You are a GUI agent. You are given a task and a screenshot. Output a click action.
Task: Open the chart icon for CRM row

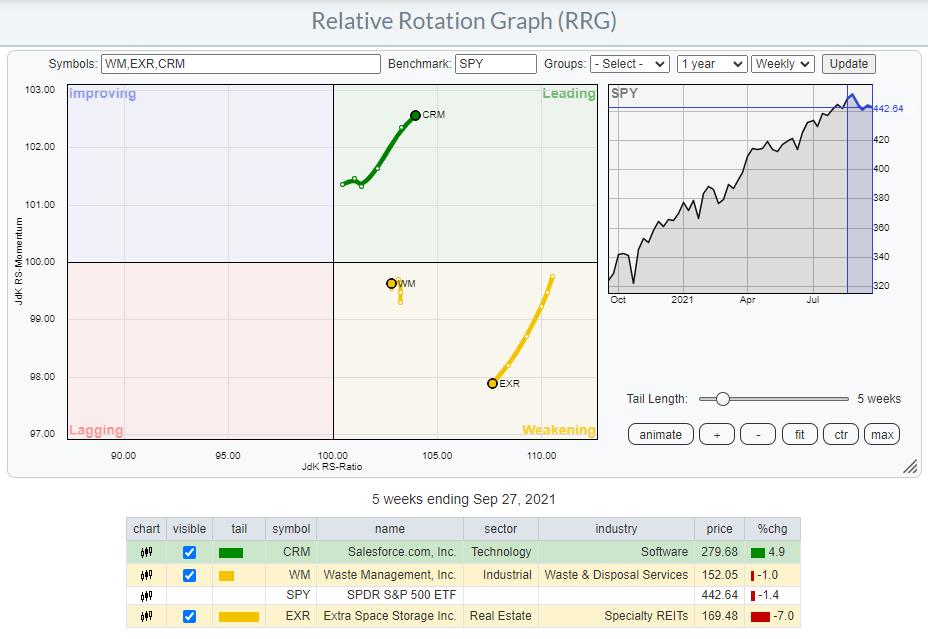coord(146,552)
